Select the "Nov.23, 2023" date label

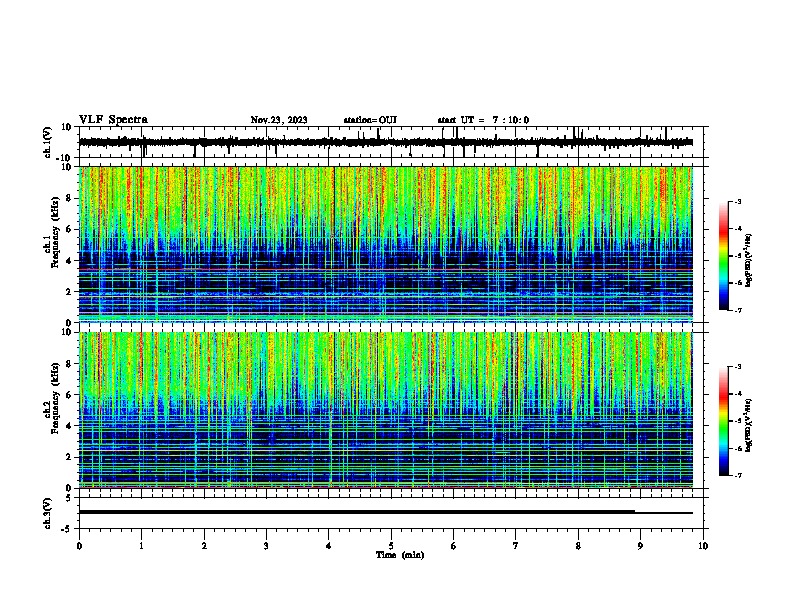tap(279, 120)
